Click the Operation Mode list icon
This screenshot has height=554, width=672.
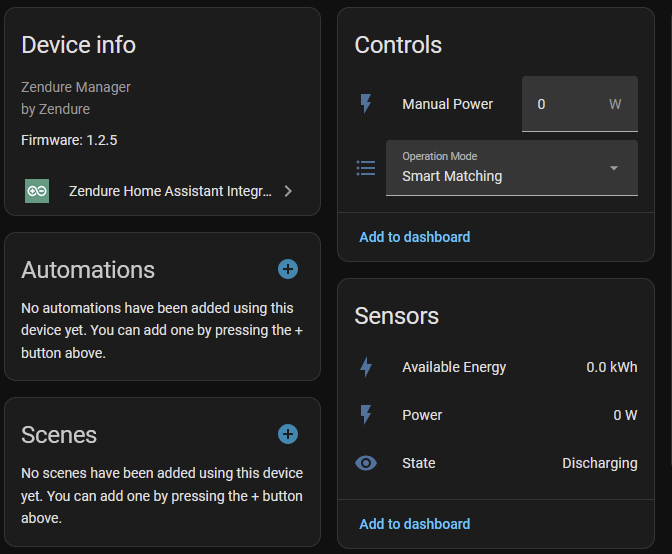366,168
